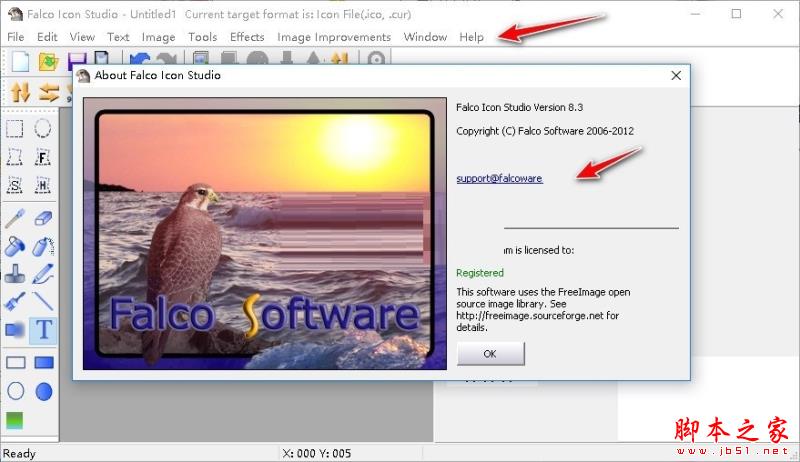Select the elliptical selection tool
The width and height of the screenshot is (800, 462).
43,129
